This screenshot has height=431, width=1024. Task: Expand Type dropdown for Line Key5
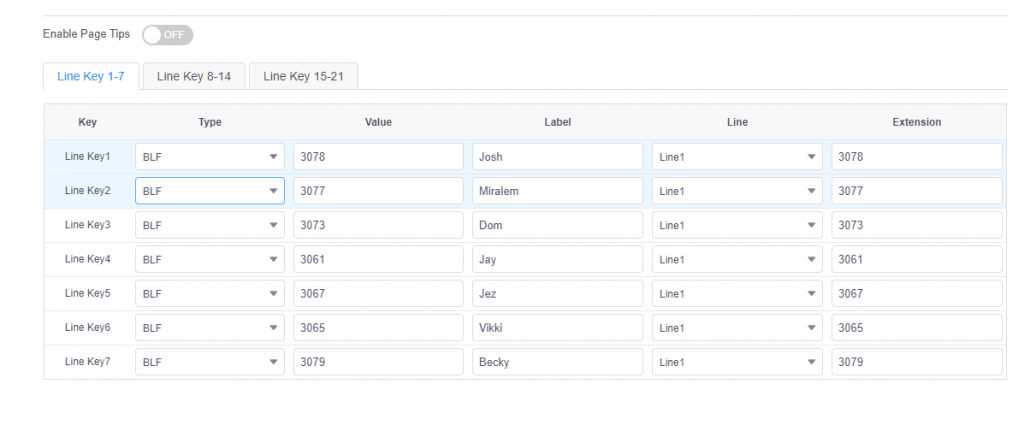pyautogui.click(x=210, y=293)
